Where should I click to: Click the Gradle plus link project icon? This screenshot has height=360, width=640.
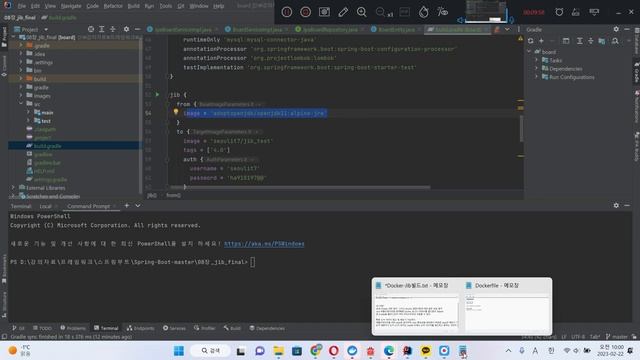coord(541,41)
